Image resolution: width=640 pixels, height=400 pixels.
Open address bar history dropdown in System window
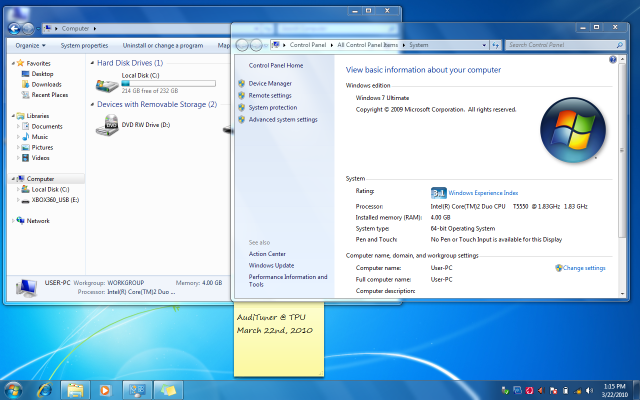pos(484,45)
